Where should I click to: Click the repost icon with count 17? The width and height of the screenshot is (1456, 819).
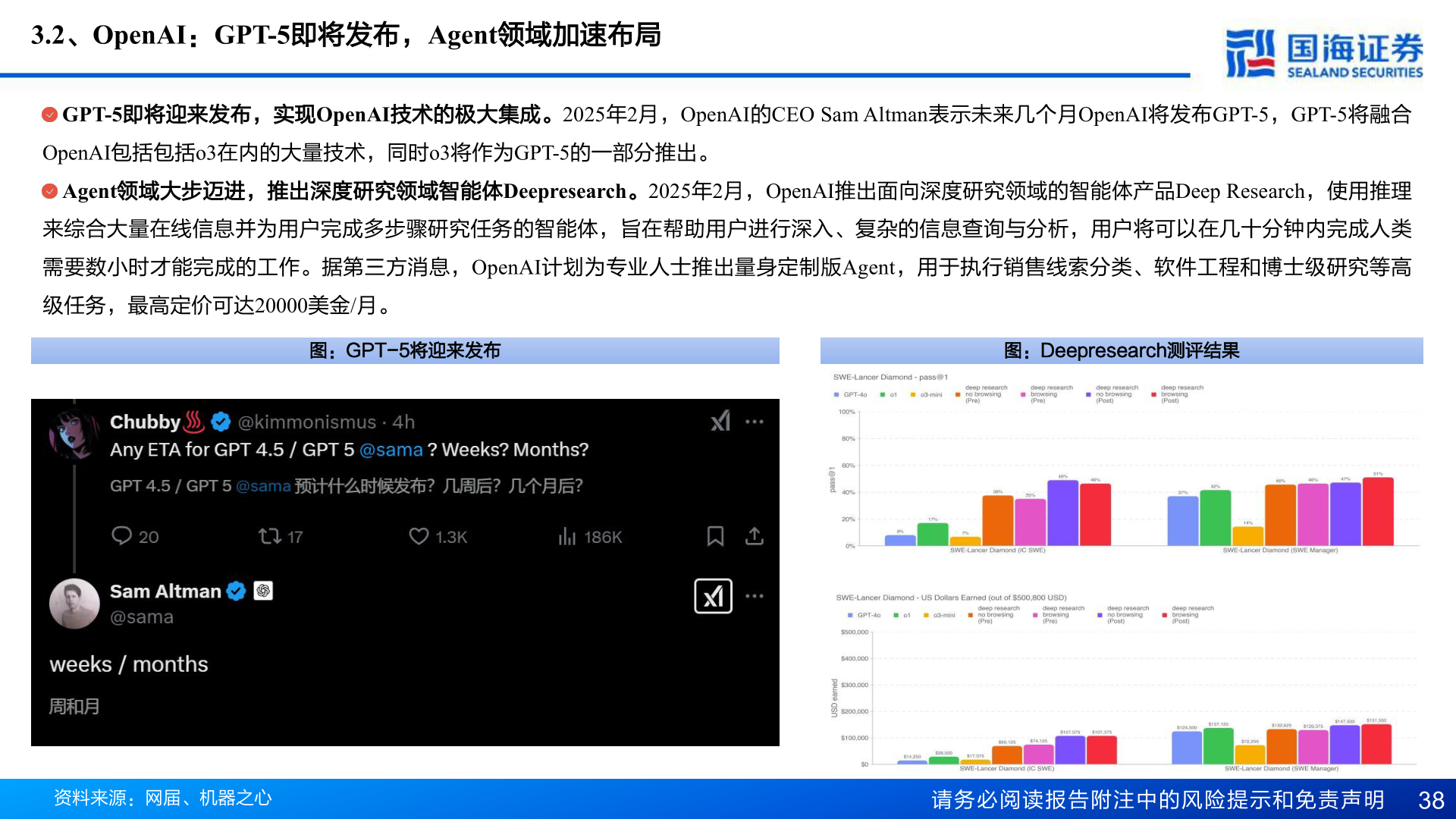click(x=269, y=536)
